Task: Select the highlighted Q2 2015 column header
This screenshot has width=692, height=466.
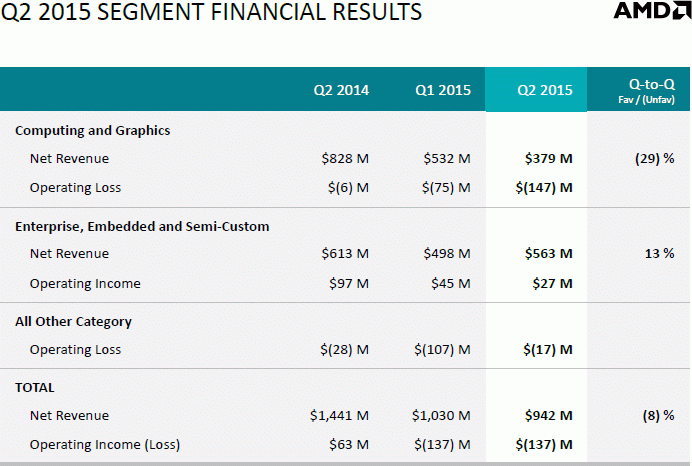Action: click(x=545, y=90)
